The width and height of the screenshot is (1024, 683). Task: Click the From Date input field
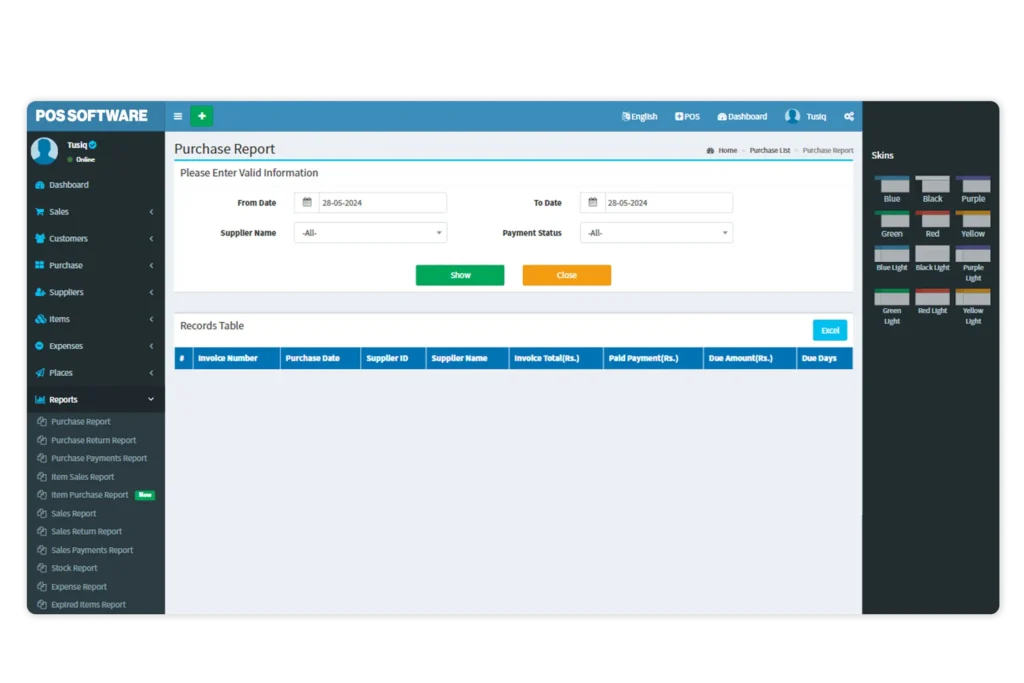(381, 203)
